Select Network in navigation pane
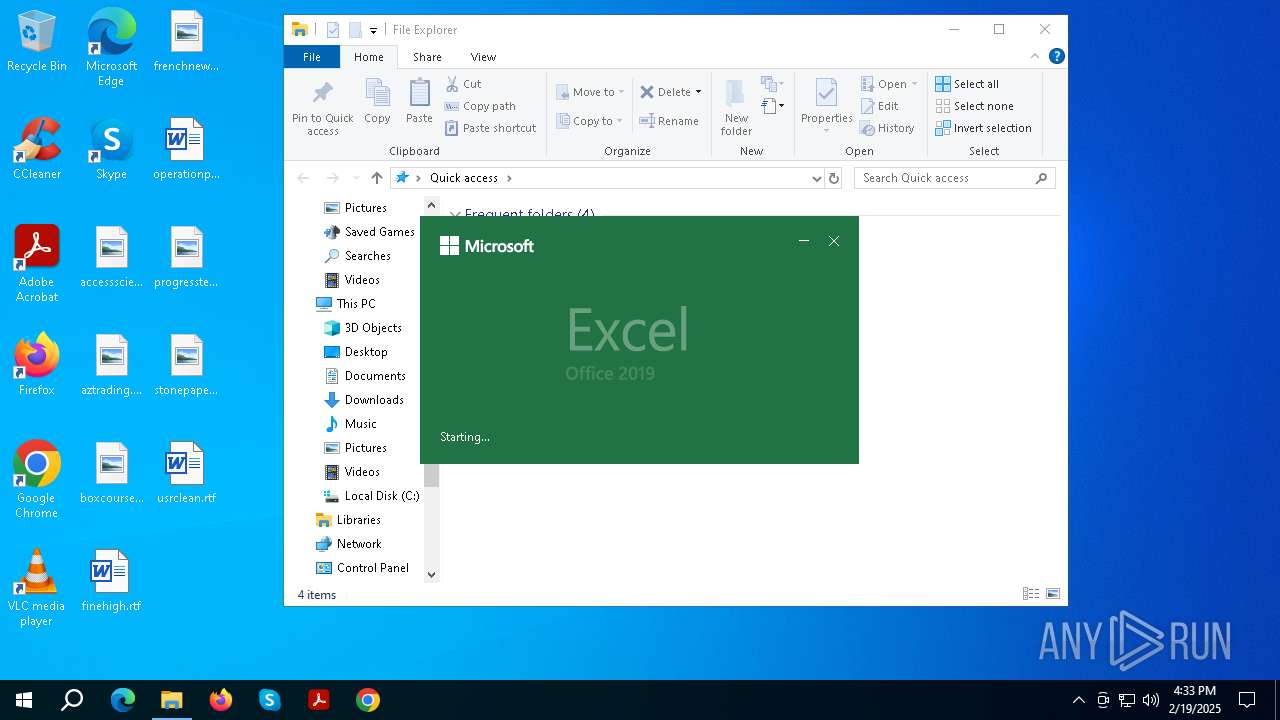The height and width of the screenshot is (720, 1280). pos(348,544)
